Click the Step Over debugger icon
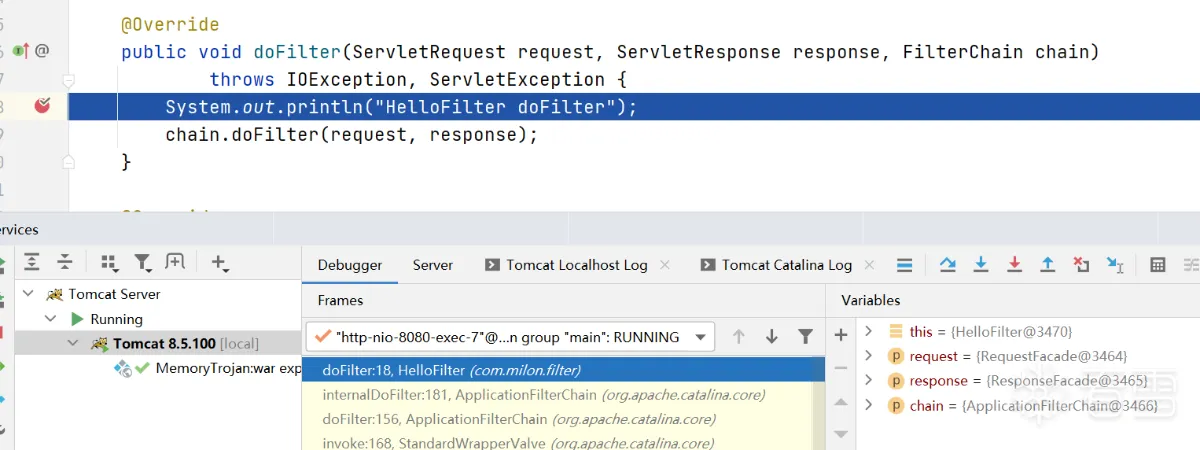1200x450 pixels. pos(948,265)
